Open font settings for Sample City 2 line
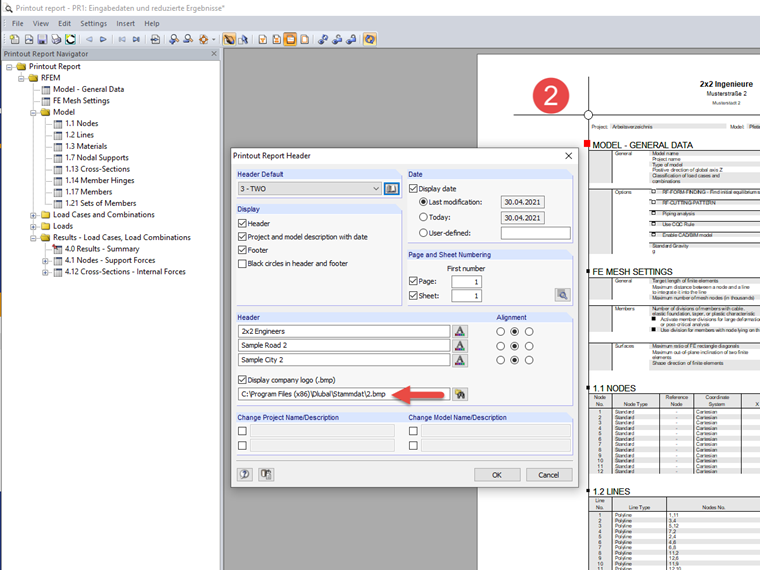 (459, 360)
